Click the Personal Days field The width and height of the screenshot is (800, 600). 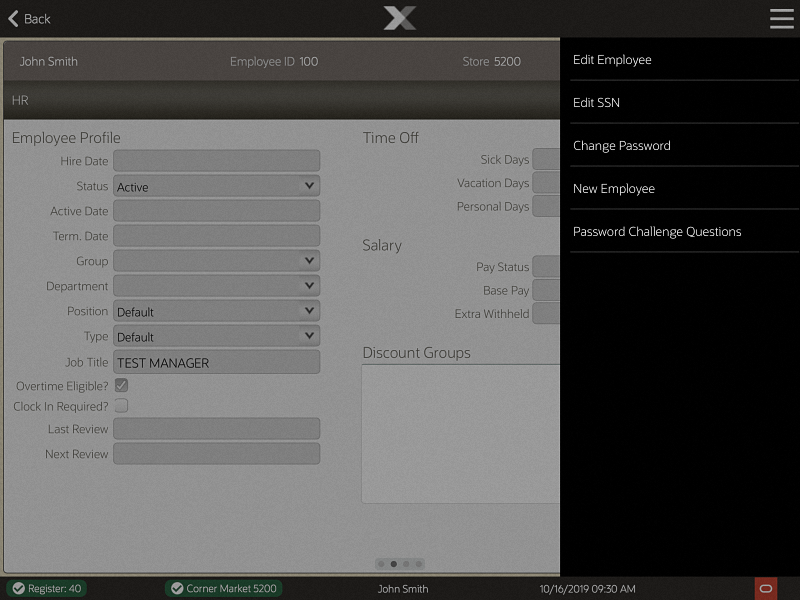[x=546, y=206]
